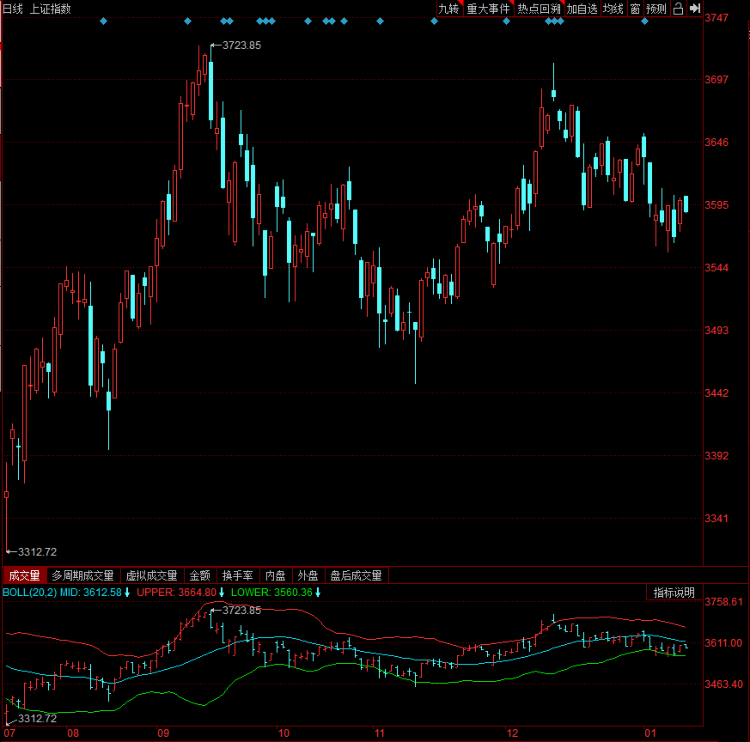Toggle the 九转 indicator button
This screenshot has width=750, height=742.
[x=448, y=9]
